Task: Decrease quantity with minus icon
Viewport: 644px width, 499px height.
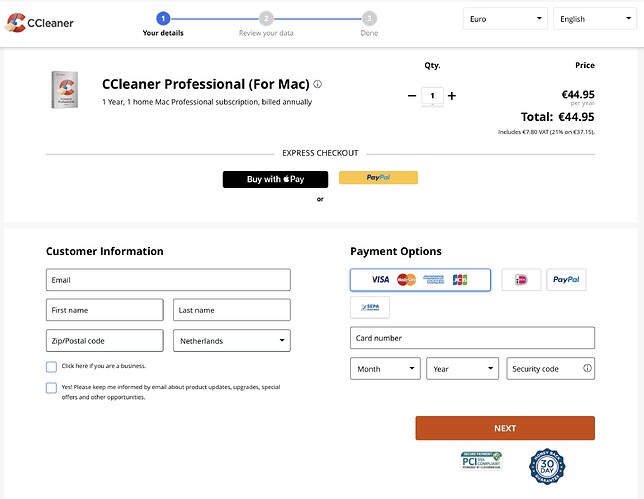Action: coord(412,96)
